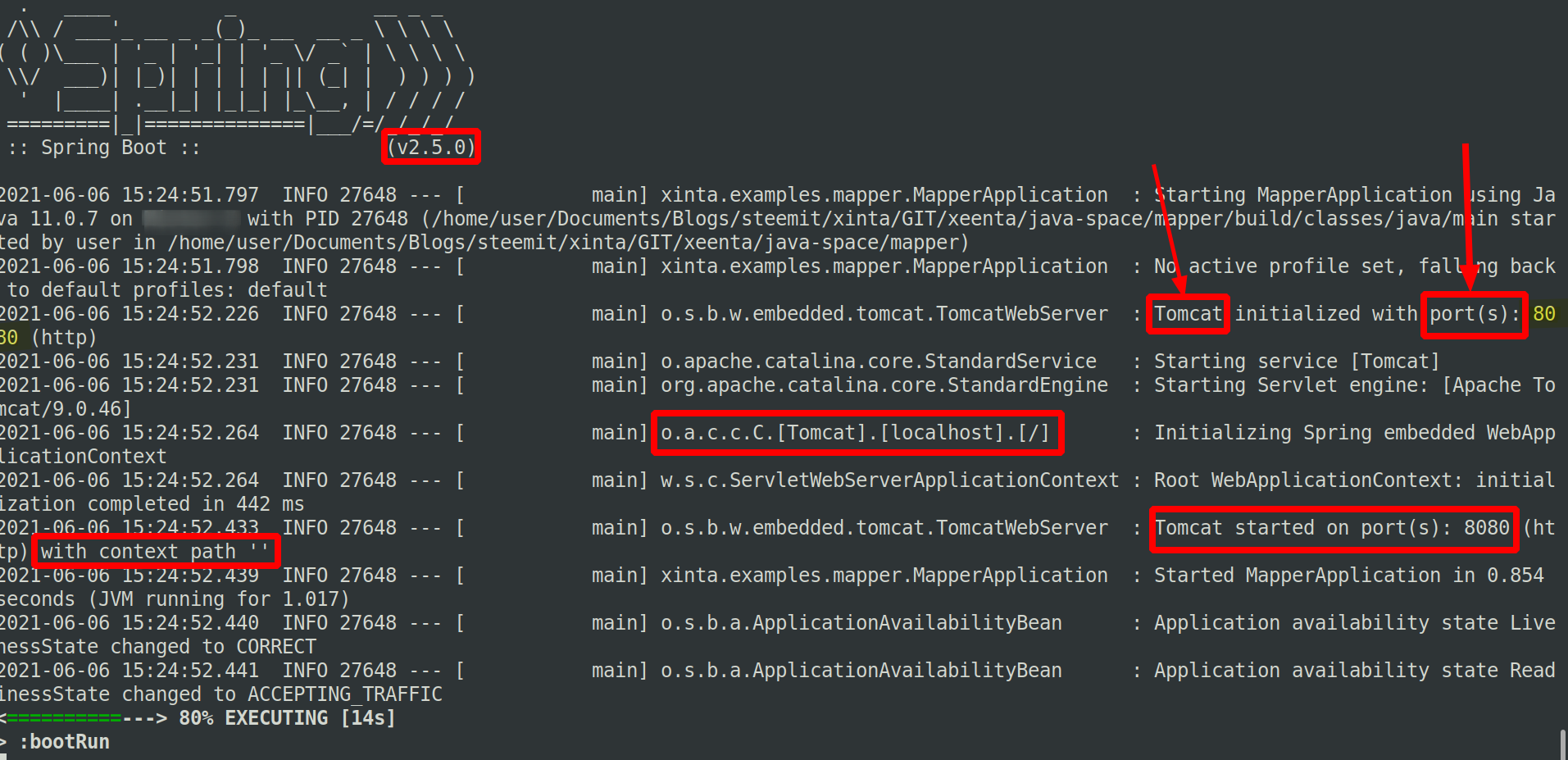Image resolution: width=1568 pixels, height=760 pixels.
Task: Click 'Started MapperApplication in 0.854' message
Action: (x=1349, y=576)
